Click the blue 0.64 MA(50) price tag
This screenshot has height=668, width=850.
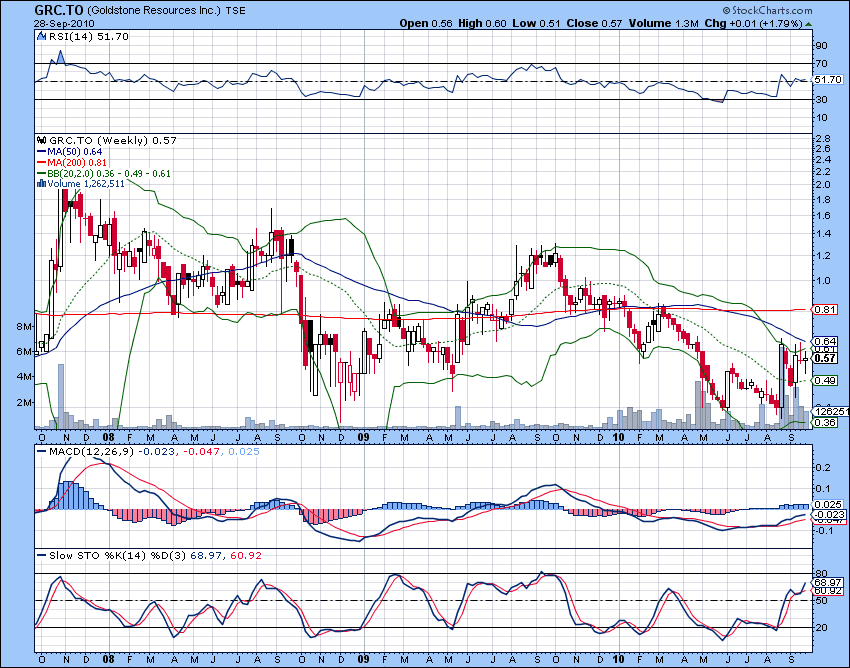click(825, 342)
